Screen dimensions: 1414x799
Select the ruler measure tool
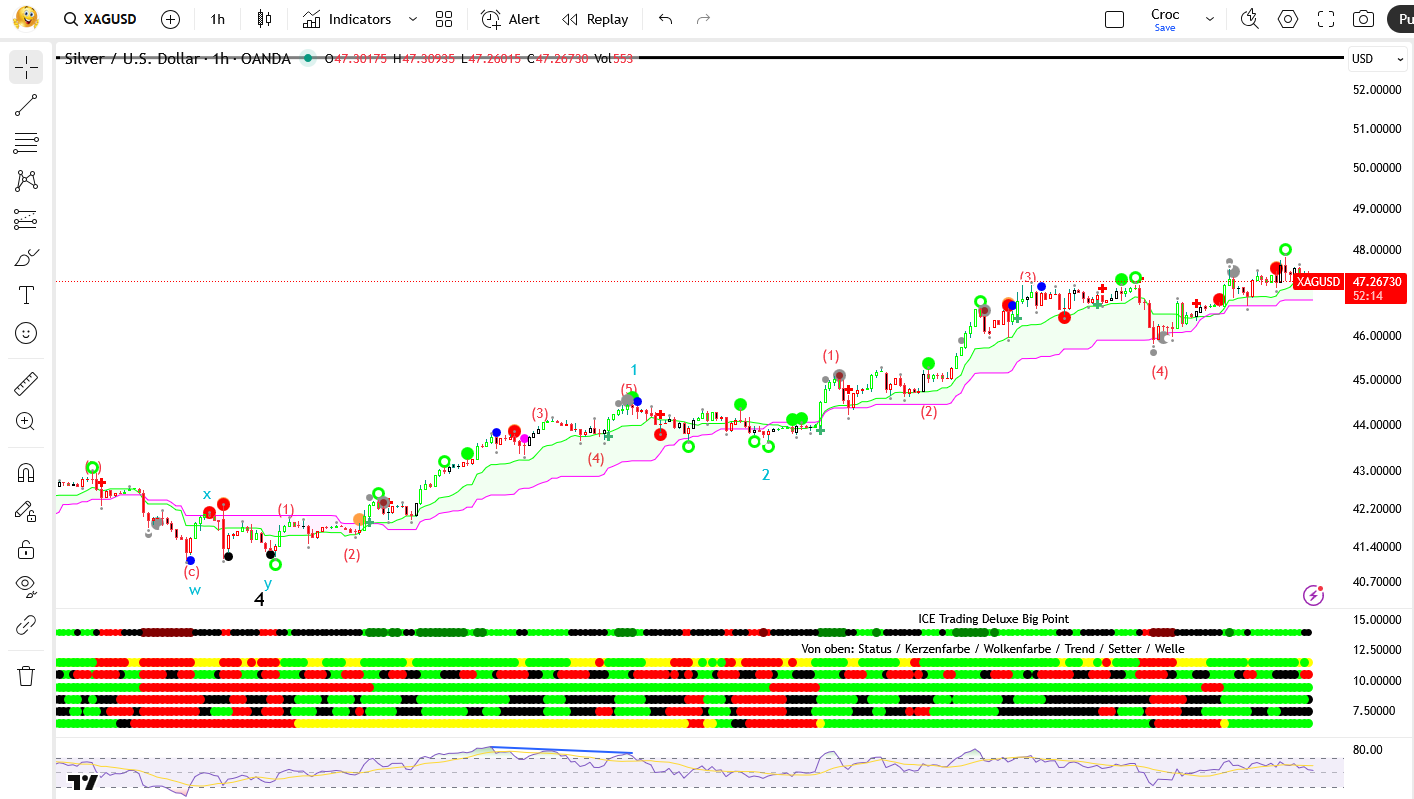tap(26, 383)
